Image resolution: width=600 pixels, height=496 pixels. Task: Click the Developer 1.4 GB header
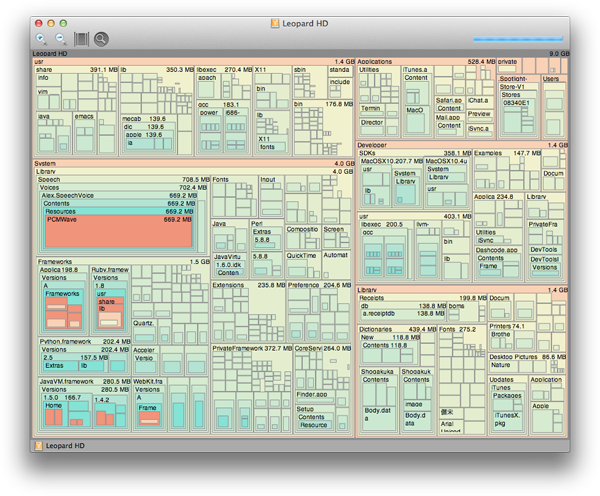pos(462,145)
